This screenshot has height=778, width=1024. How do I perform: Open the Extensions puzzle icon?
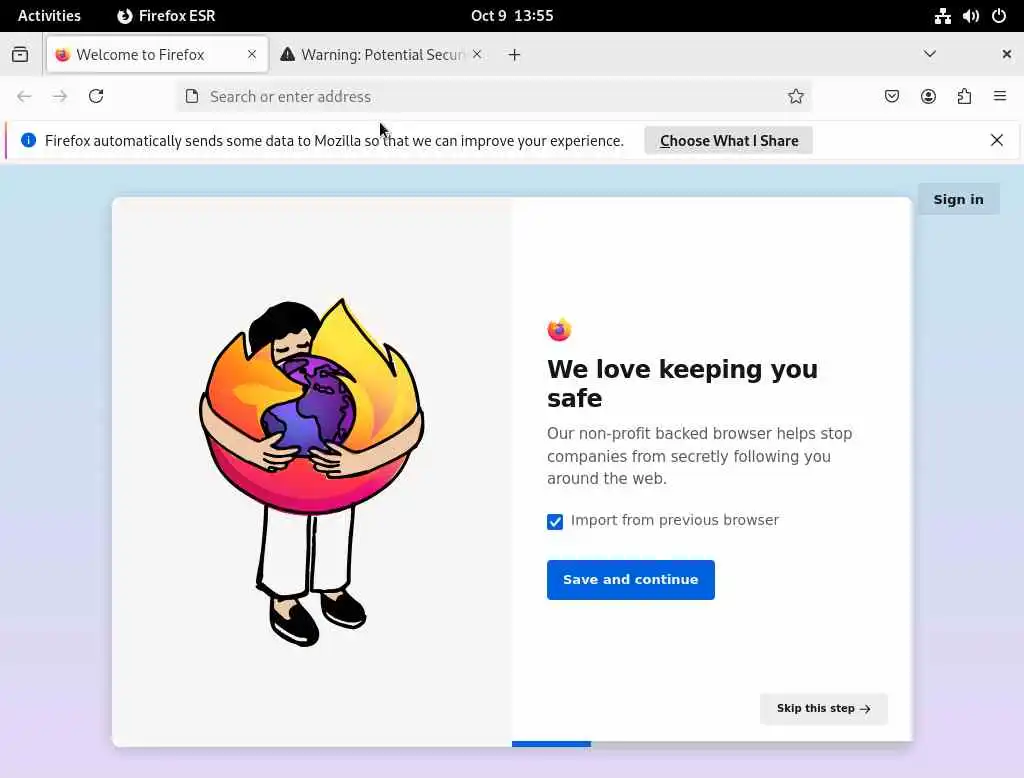pos(964,97)
